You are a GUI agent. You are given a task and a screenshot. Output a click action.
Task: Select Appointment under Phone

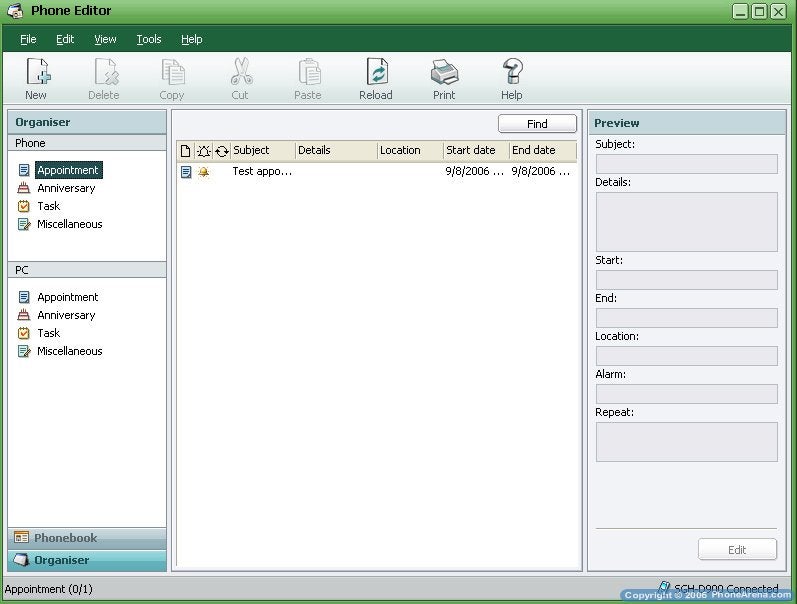pos(68,170)
